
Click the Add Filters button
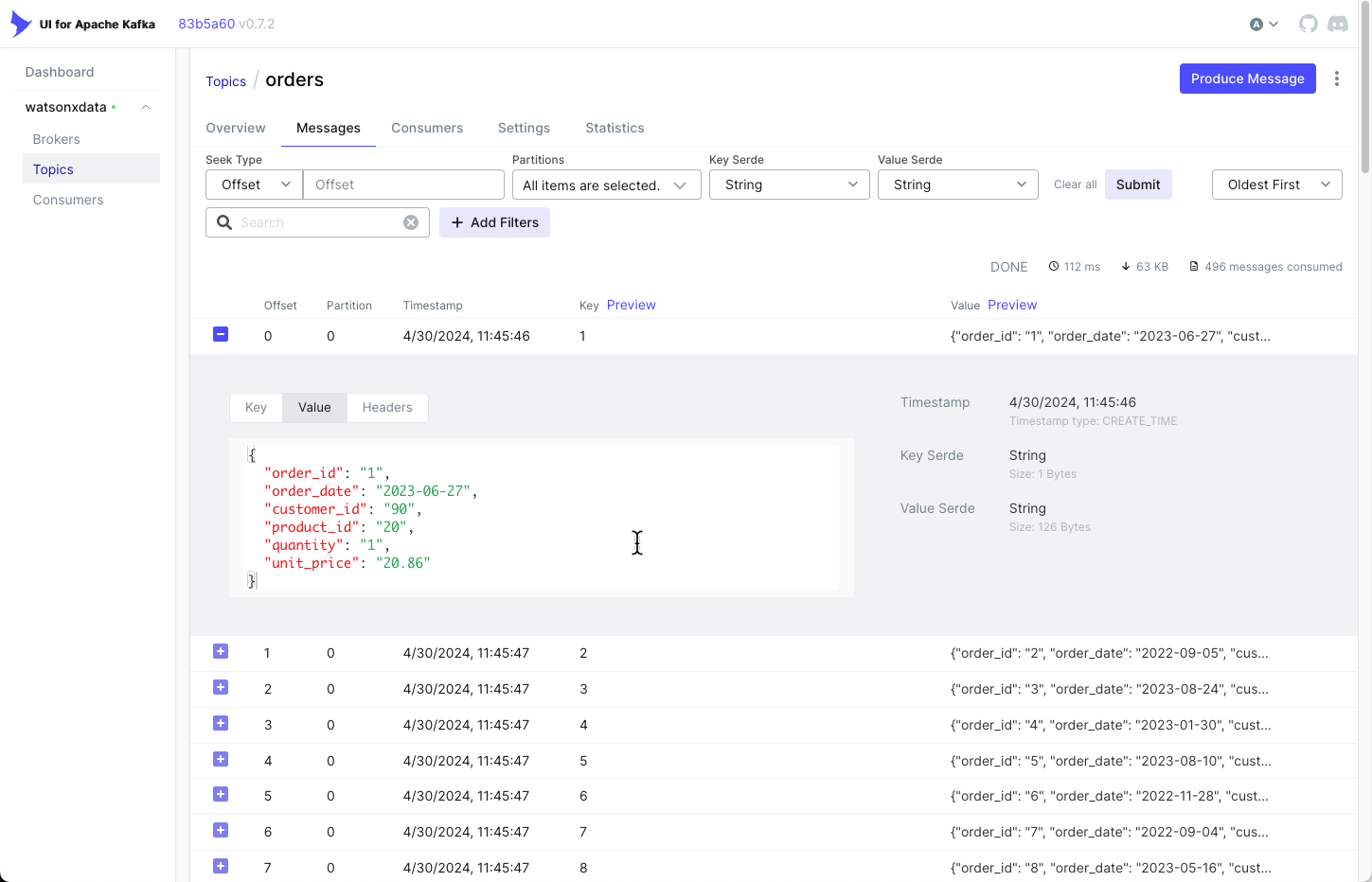pos(494,222)
